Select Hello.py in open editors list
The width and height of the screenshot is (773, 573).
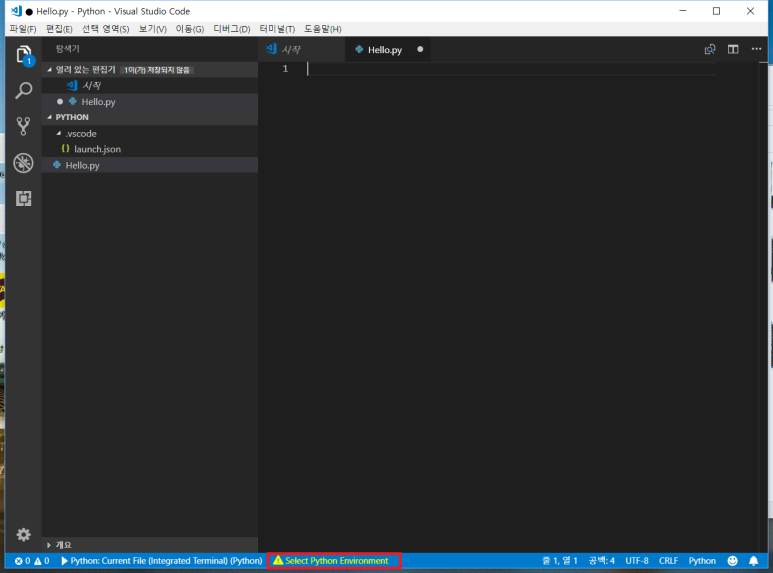(150, 102)
